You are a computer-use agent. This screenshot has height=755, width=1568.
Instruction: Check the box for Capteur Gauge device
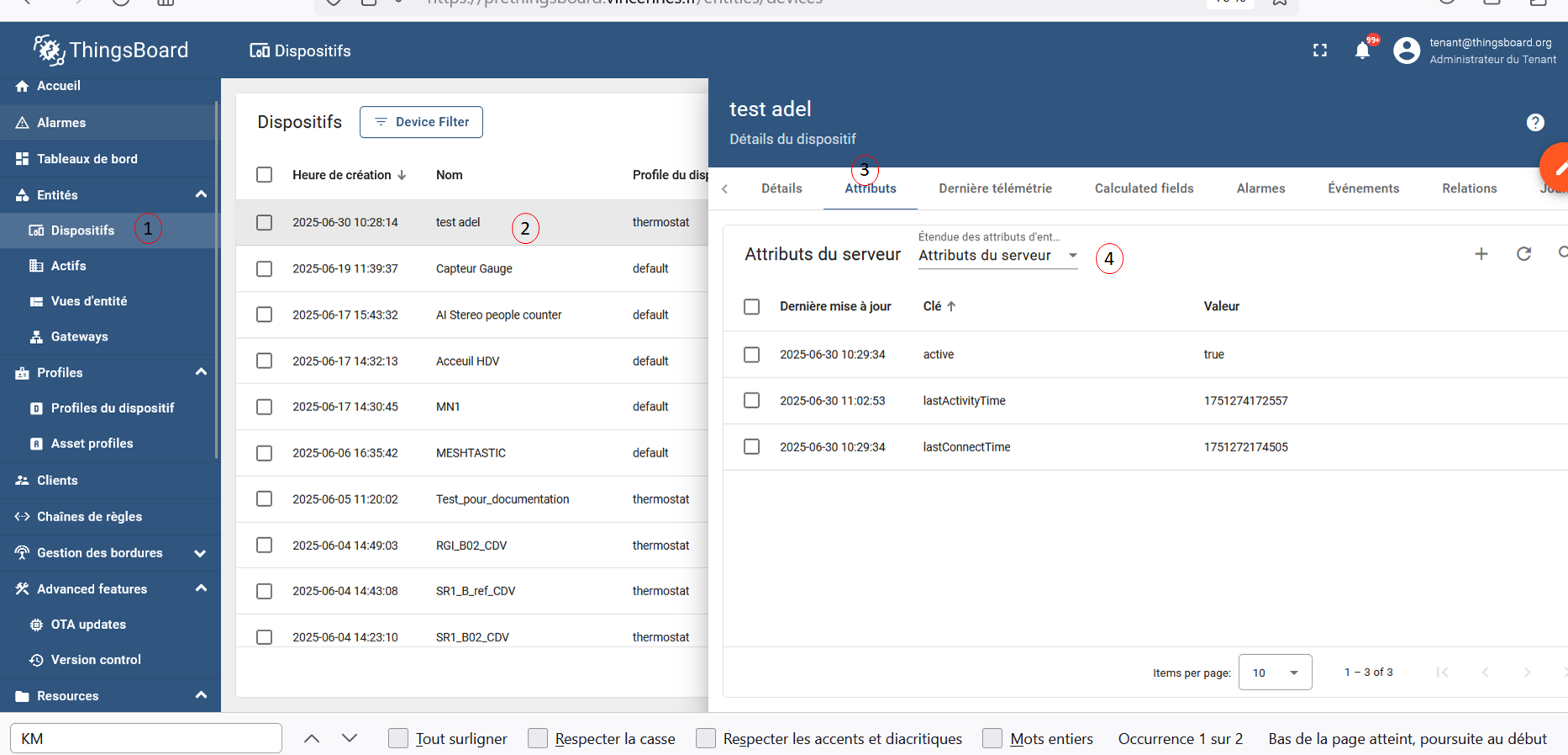(265, 269)
